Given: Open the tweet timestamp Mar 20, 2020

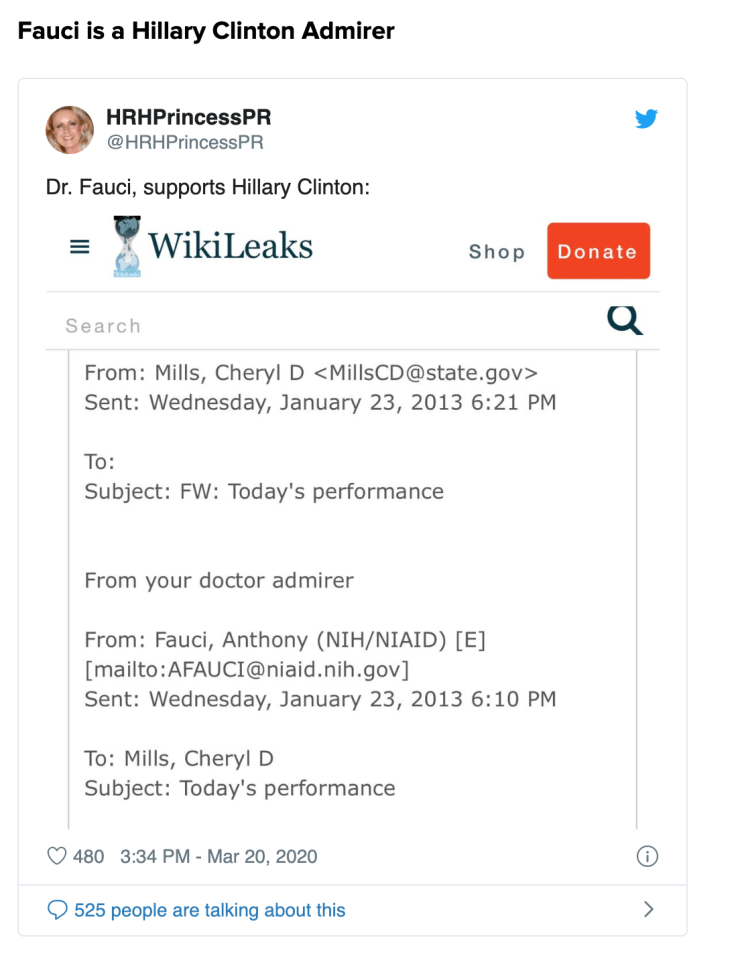Looking at the screenshot, I should (x=218, y=856).
